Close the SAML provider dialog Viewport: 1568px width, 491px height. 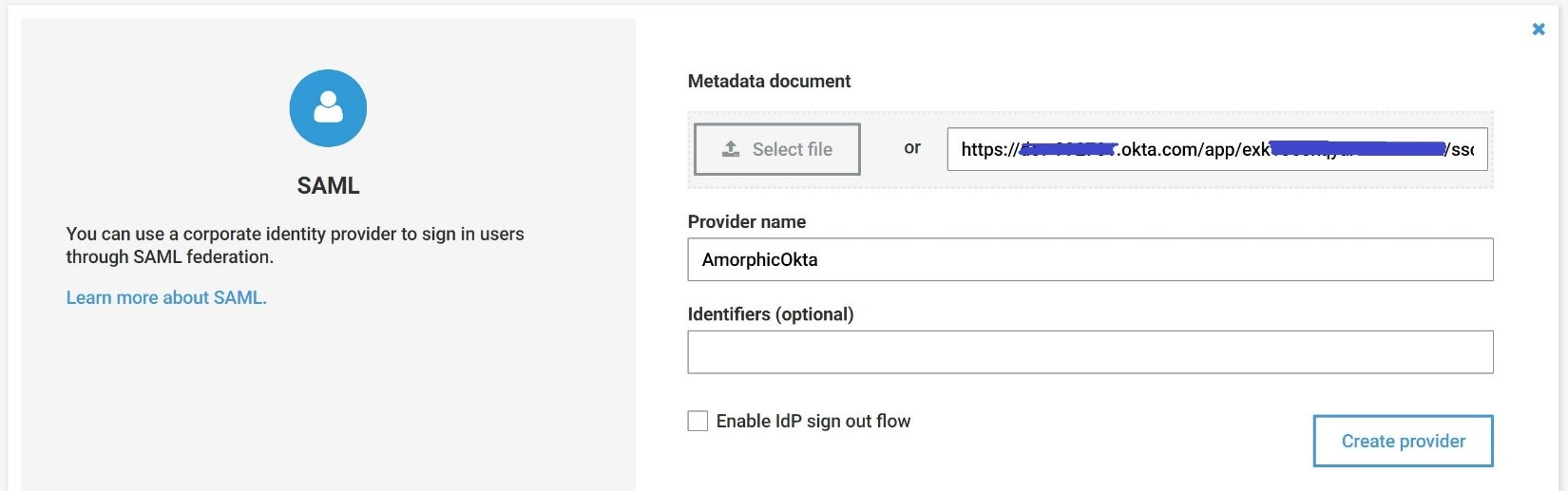(1539, 29)
